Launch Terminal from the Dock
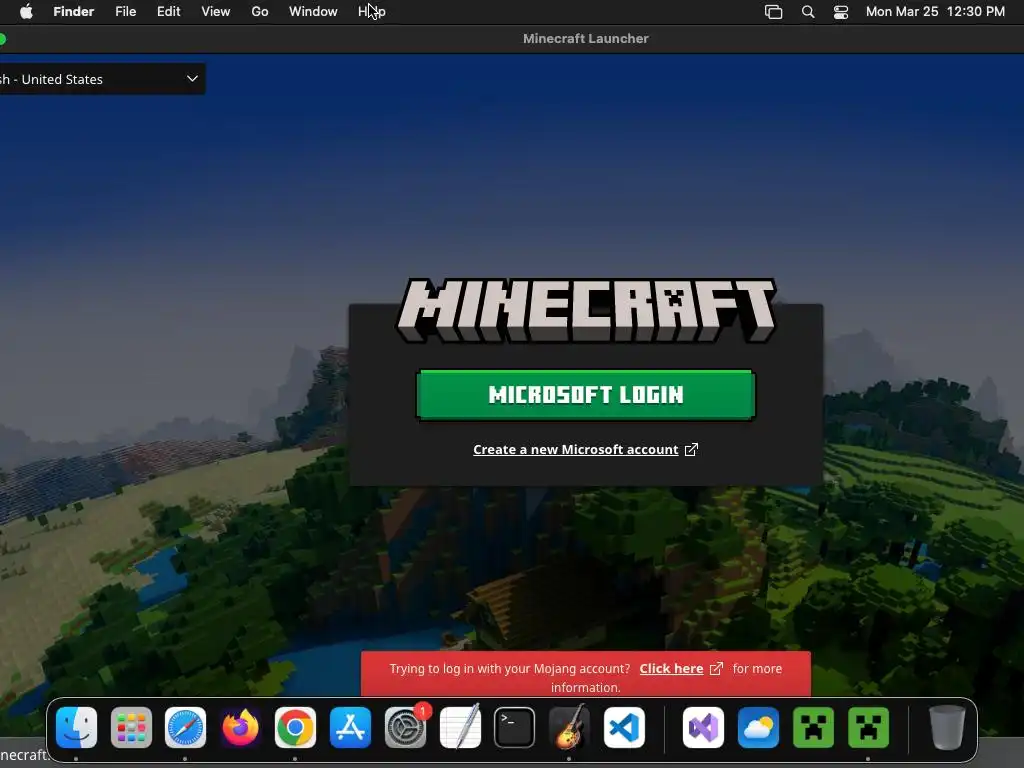This screenshot has width=1024, height=768. [515, 727]
